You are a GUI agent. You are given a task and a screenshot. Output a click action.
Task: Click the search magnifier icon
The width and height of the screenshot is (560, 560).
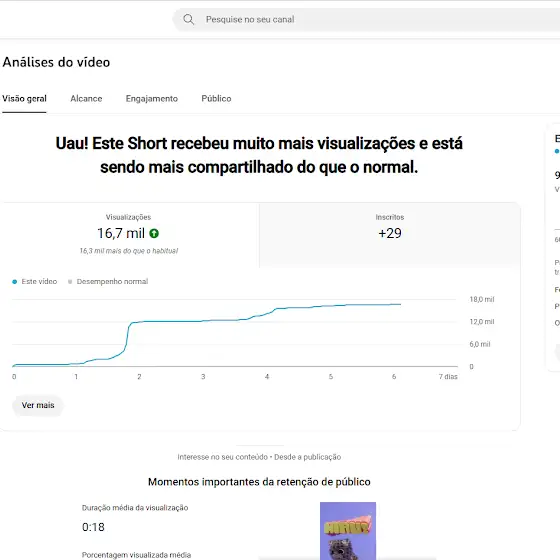pos(189,19)
